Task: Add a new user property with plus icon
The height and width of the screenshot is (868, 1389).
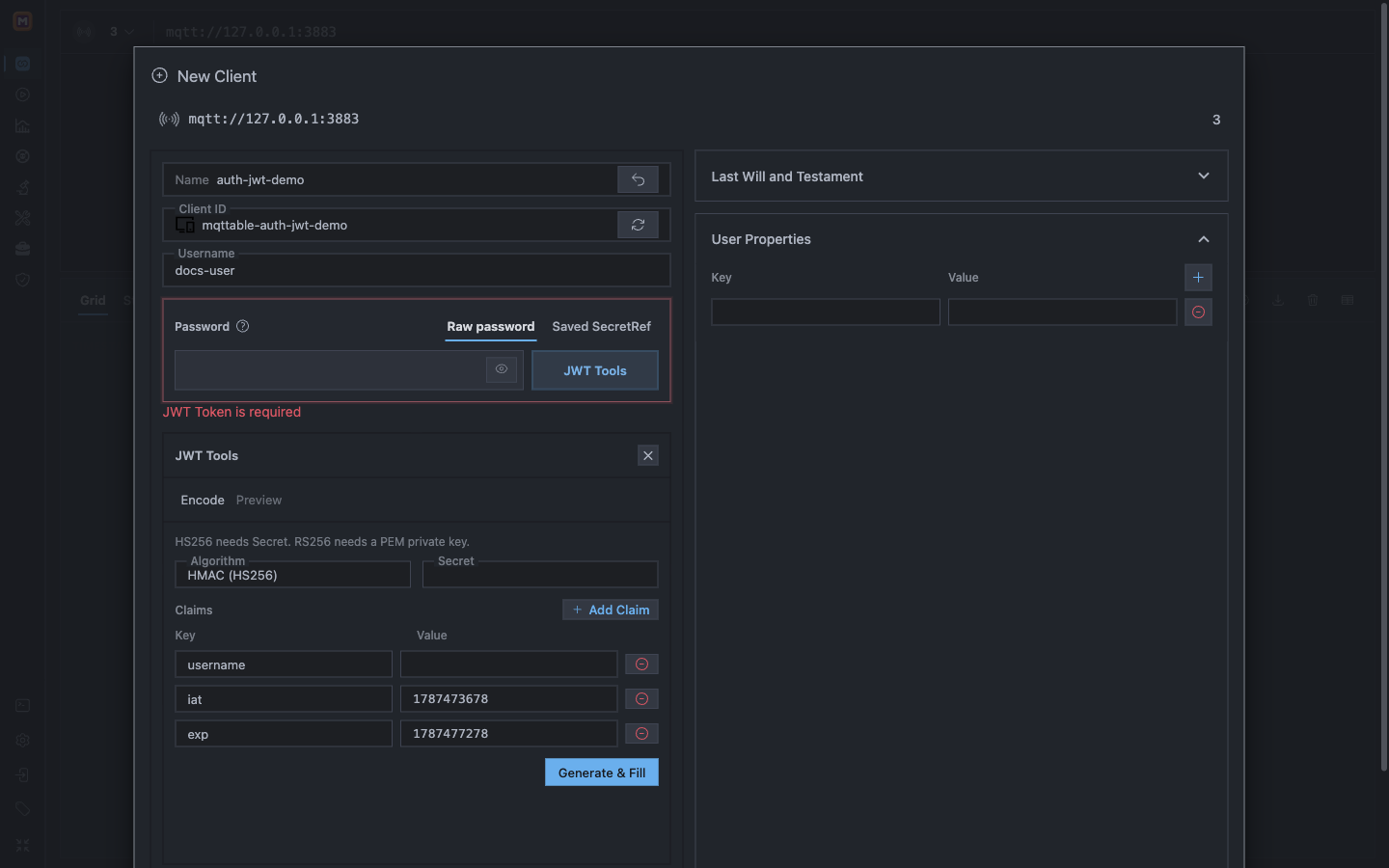Action: (1198, 278)
